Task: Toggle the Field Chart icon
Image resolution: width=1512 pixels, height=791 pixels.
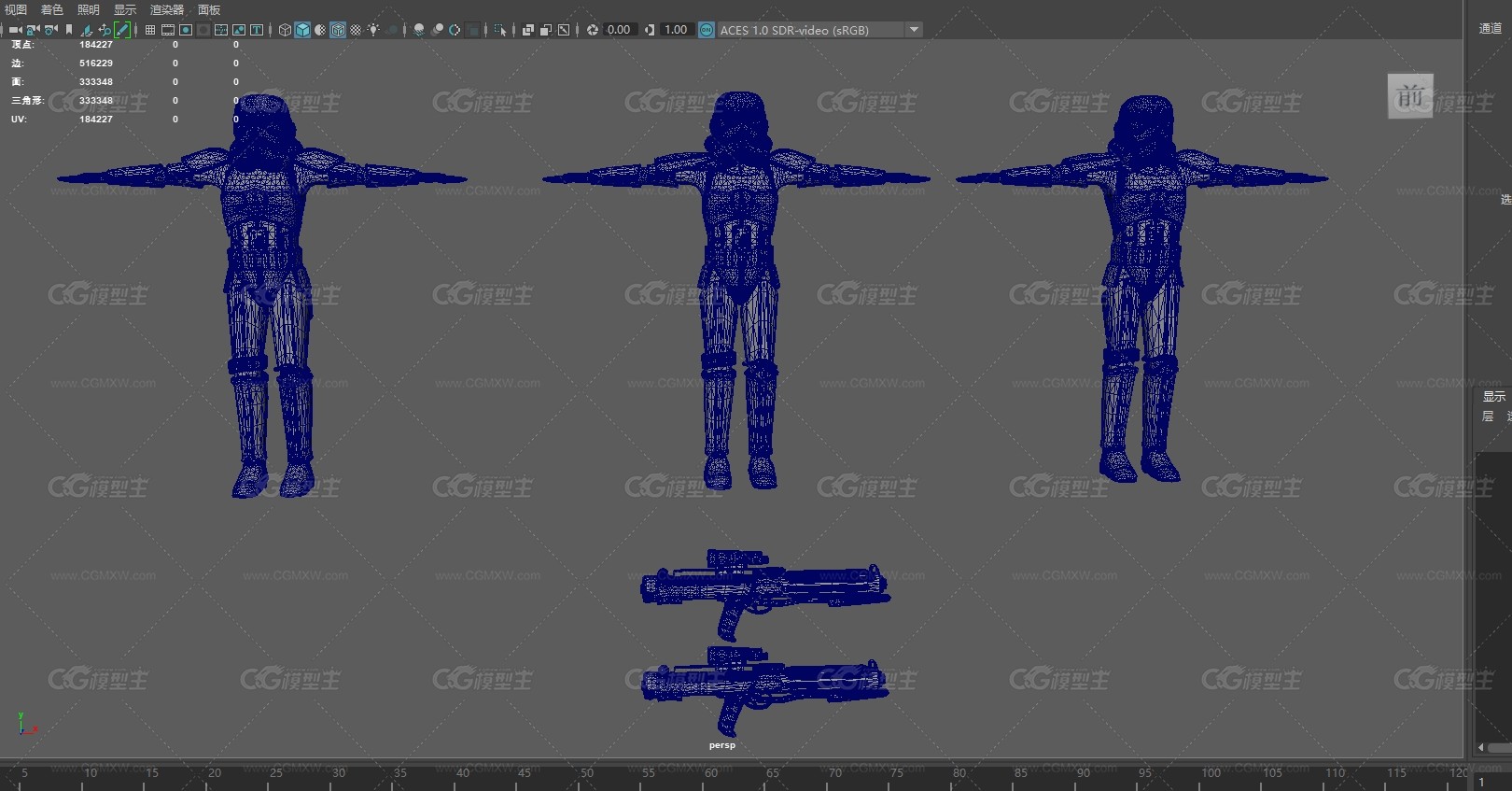Action: tap(221, 30)
